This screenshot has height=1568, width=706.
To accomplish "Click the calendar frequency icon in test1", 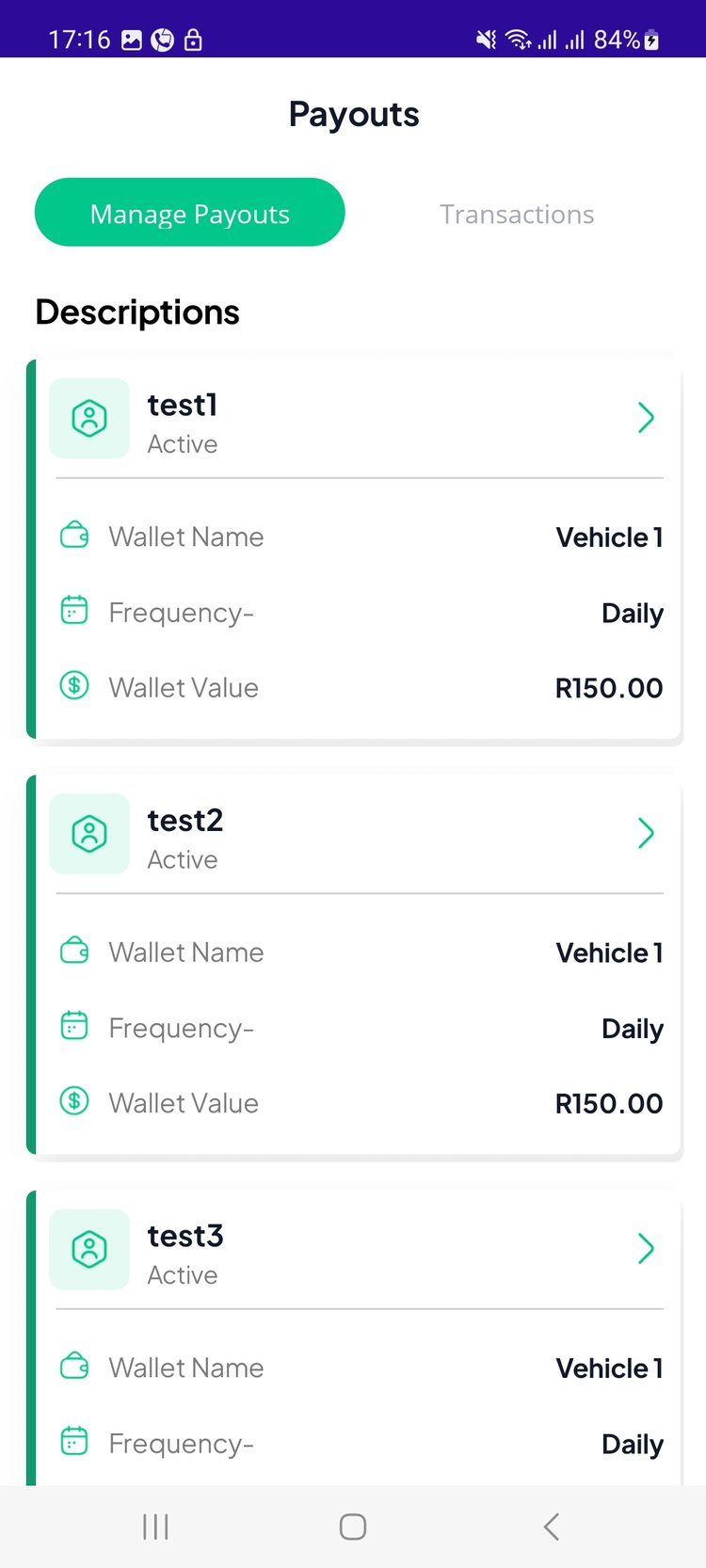I will (74, 611).
